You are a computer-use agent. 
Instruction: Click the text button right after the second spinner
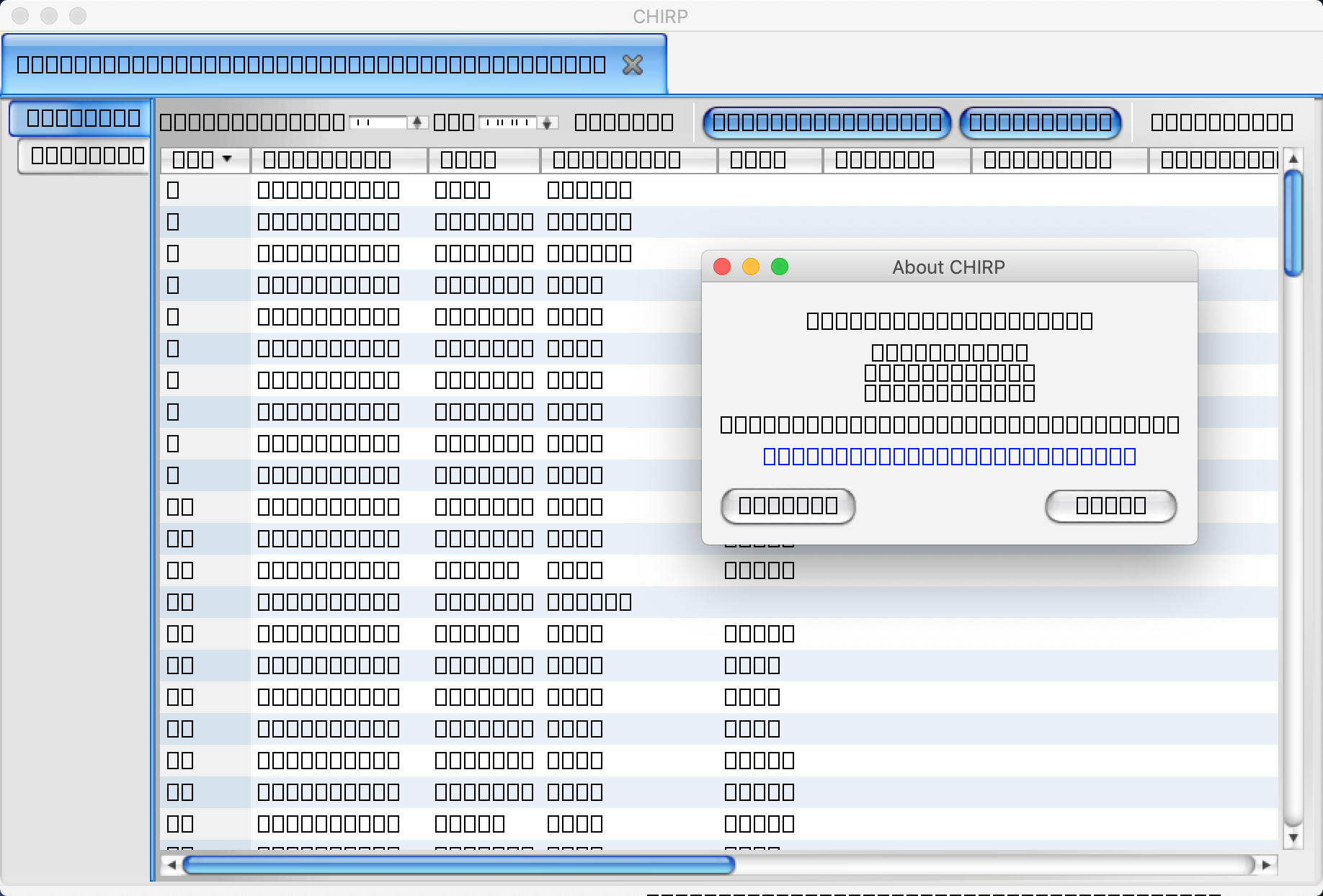pyautogui.click(x=624, y=122)
